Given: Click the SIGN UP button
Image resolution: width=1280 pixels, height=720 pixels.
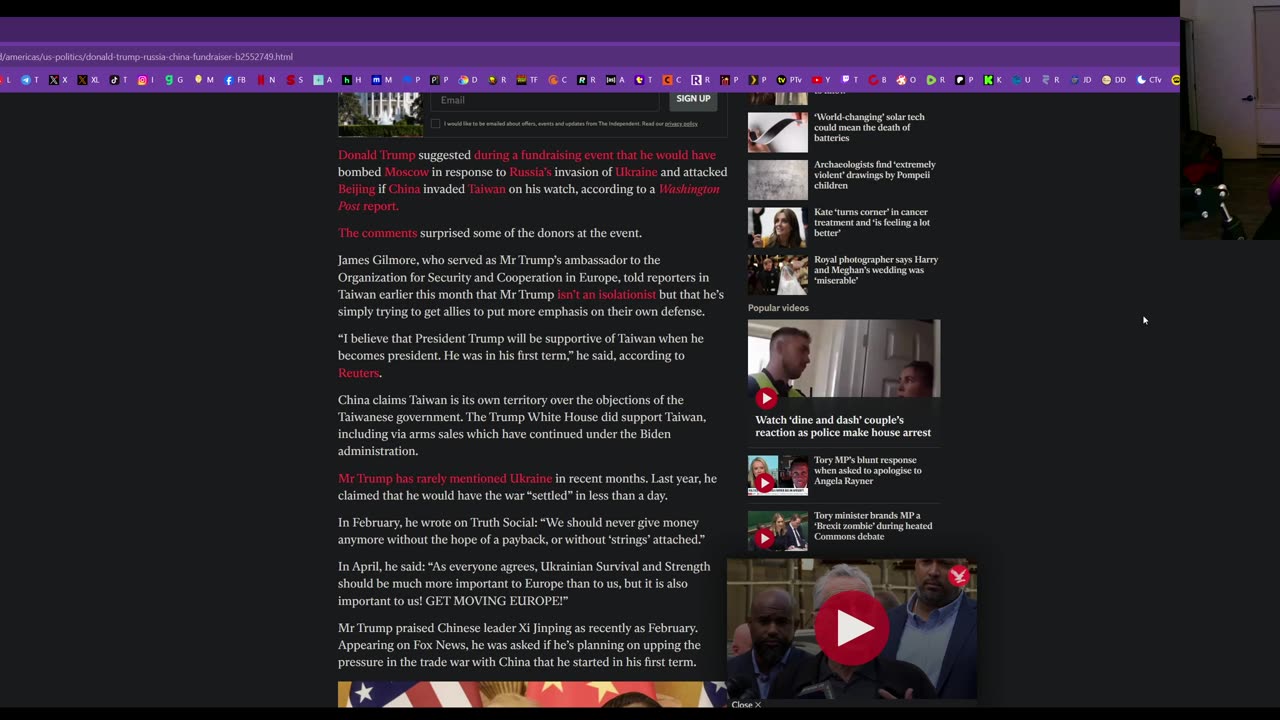Looking at the screenshot, I should [693, 99].
